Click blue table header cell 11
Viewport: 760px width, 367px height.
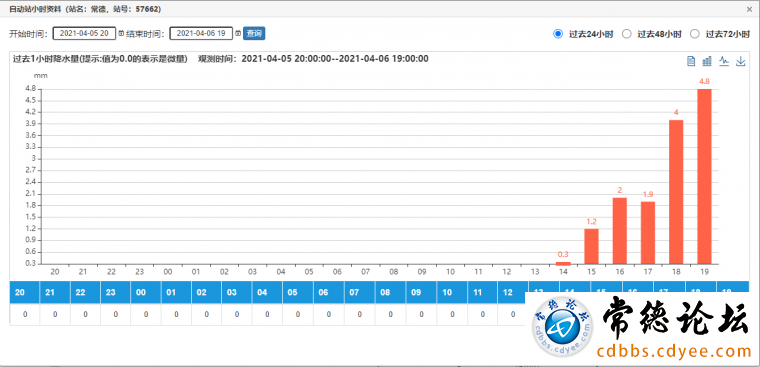[483, 292]
